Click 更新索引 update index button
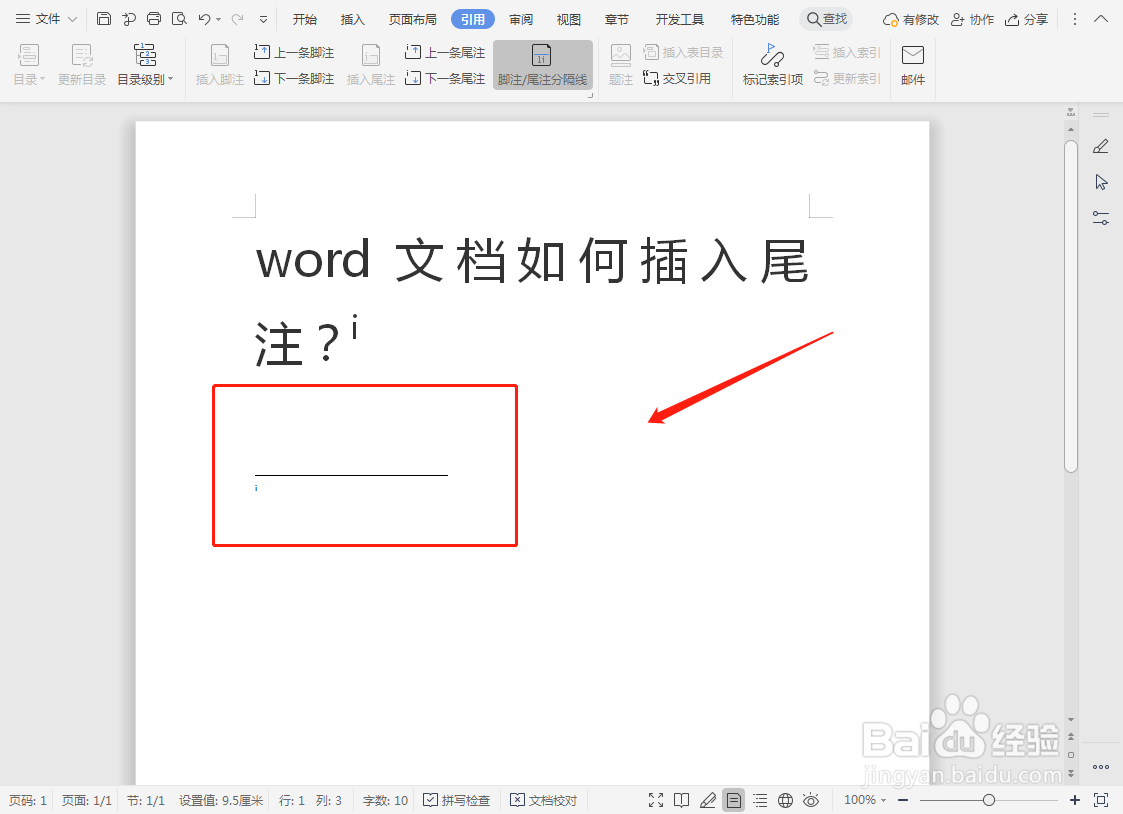 tap(847, 79)
